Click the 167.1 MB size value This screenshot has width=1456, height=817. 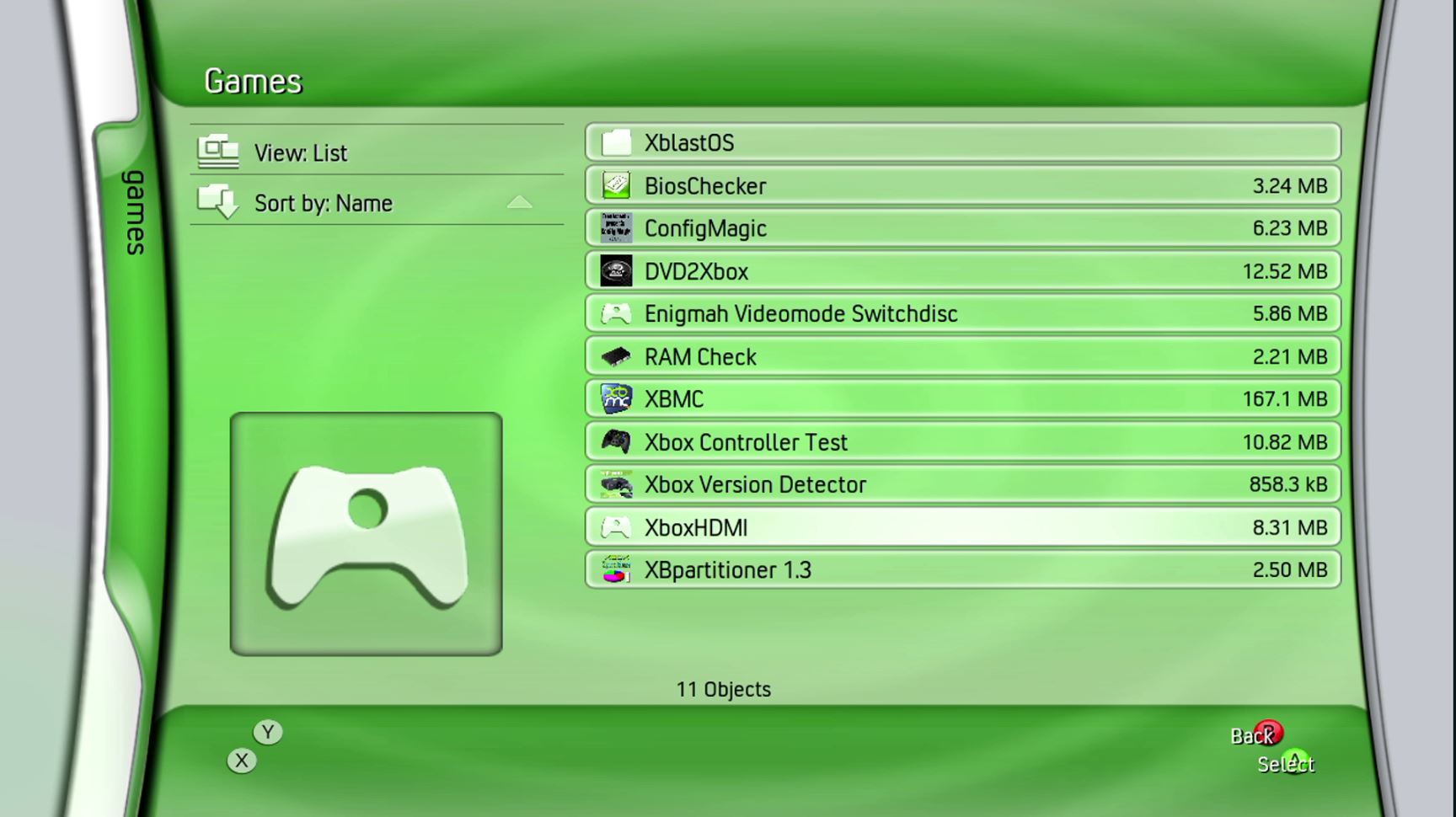point(1285,399)
